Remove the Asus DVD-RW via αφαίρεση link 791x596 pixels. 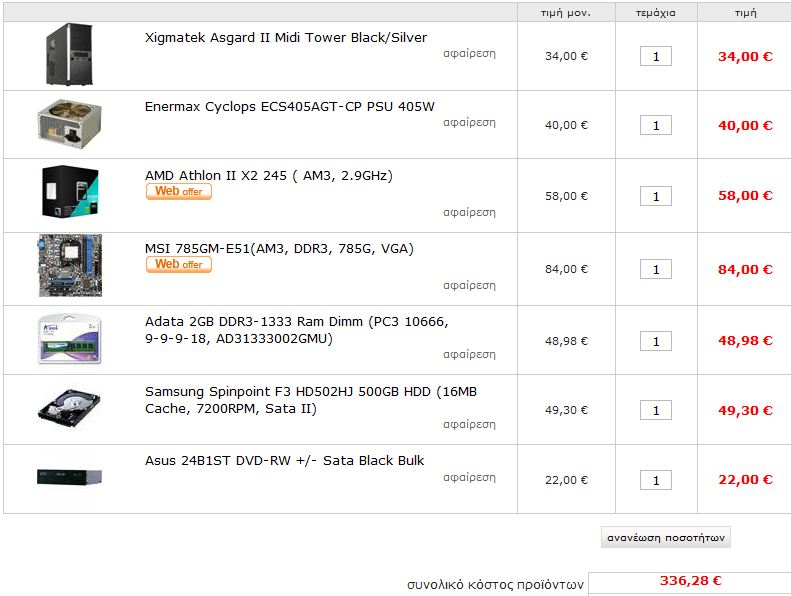pos(469,477)
